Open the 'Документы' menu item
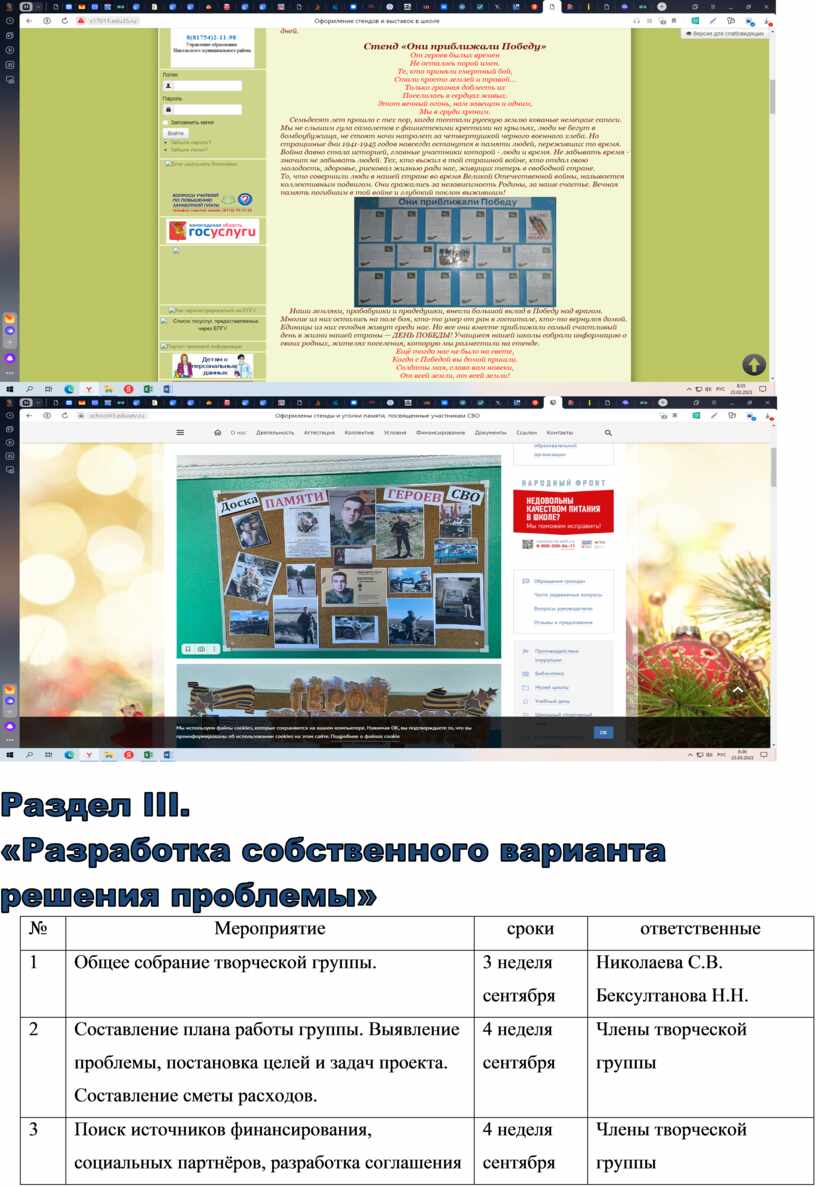The image size is (816, 1187). [x=490, y=433]
